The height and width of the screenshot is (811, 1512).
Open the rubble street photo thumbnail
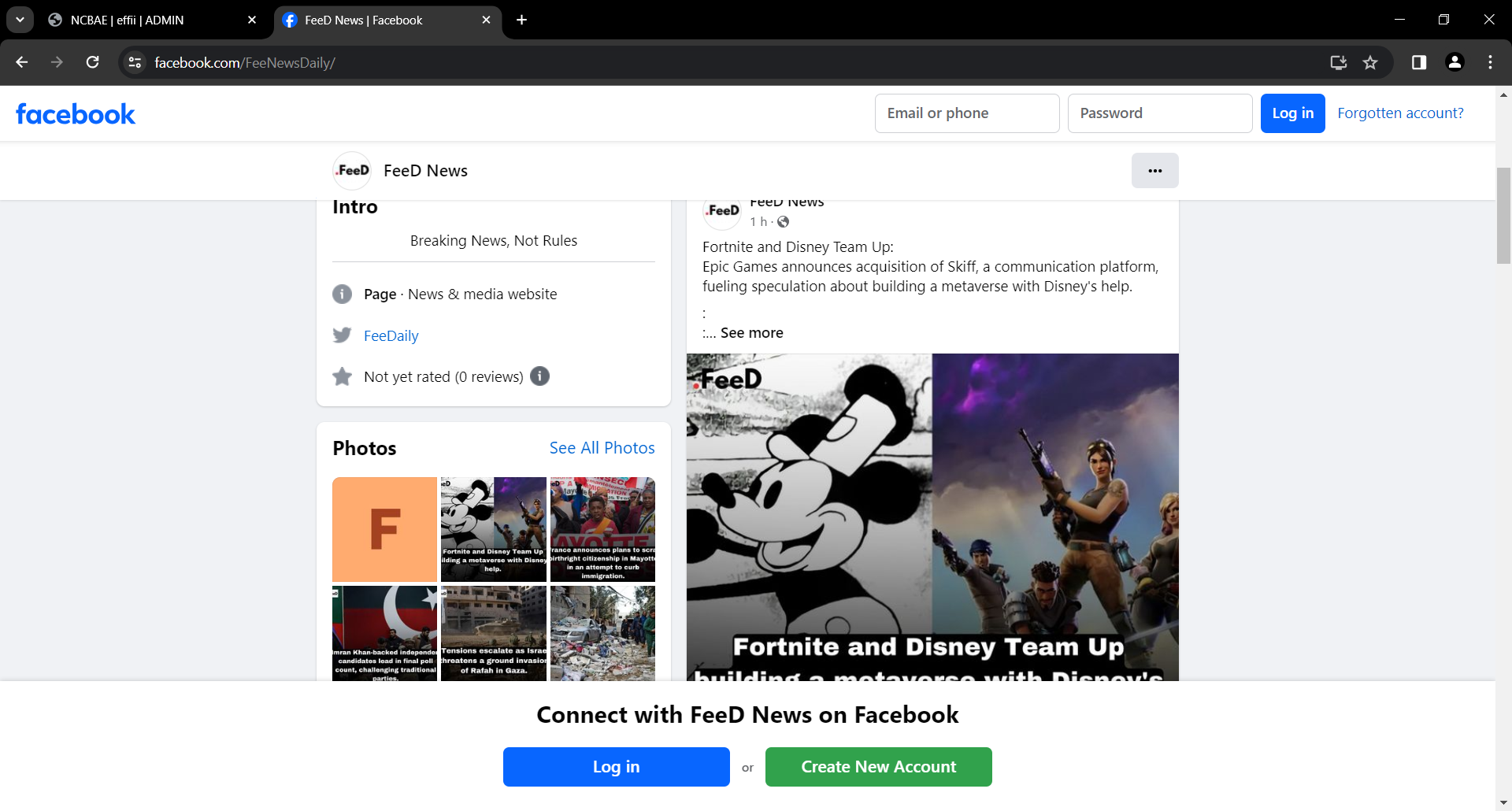point(602,633)
